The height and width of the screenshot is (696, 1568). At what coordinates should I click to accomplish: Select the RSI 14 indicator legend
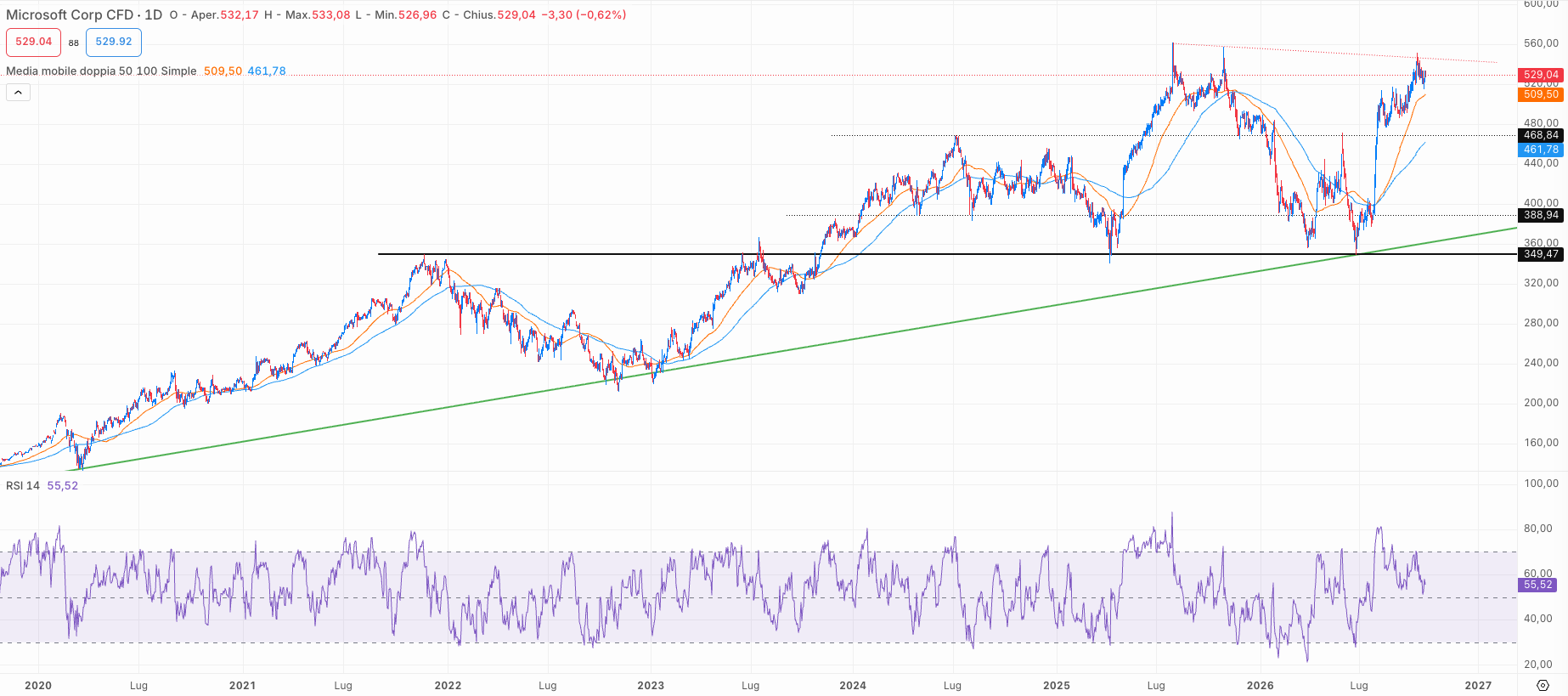pyautogui.click(x=23, y=485)
